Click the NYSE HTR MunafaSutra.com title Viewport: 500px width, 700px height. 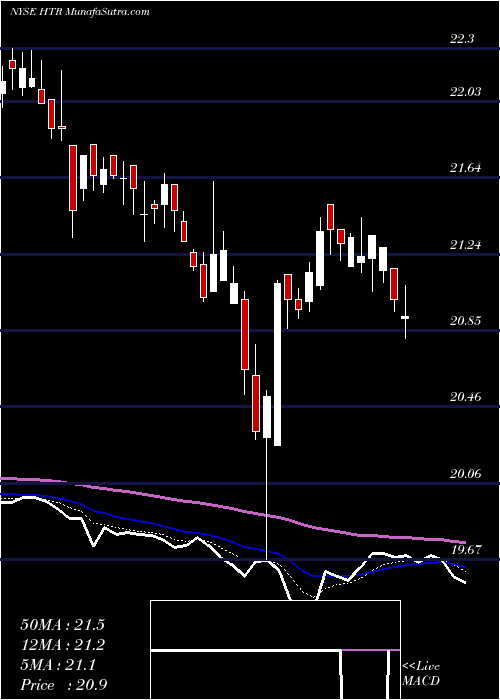[x=79, y=12]
